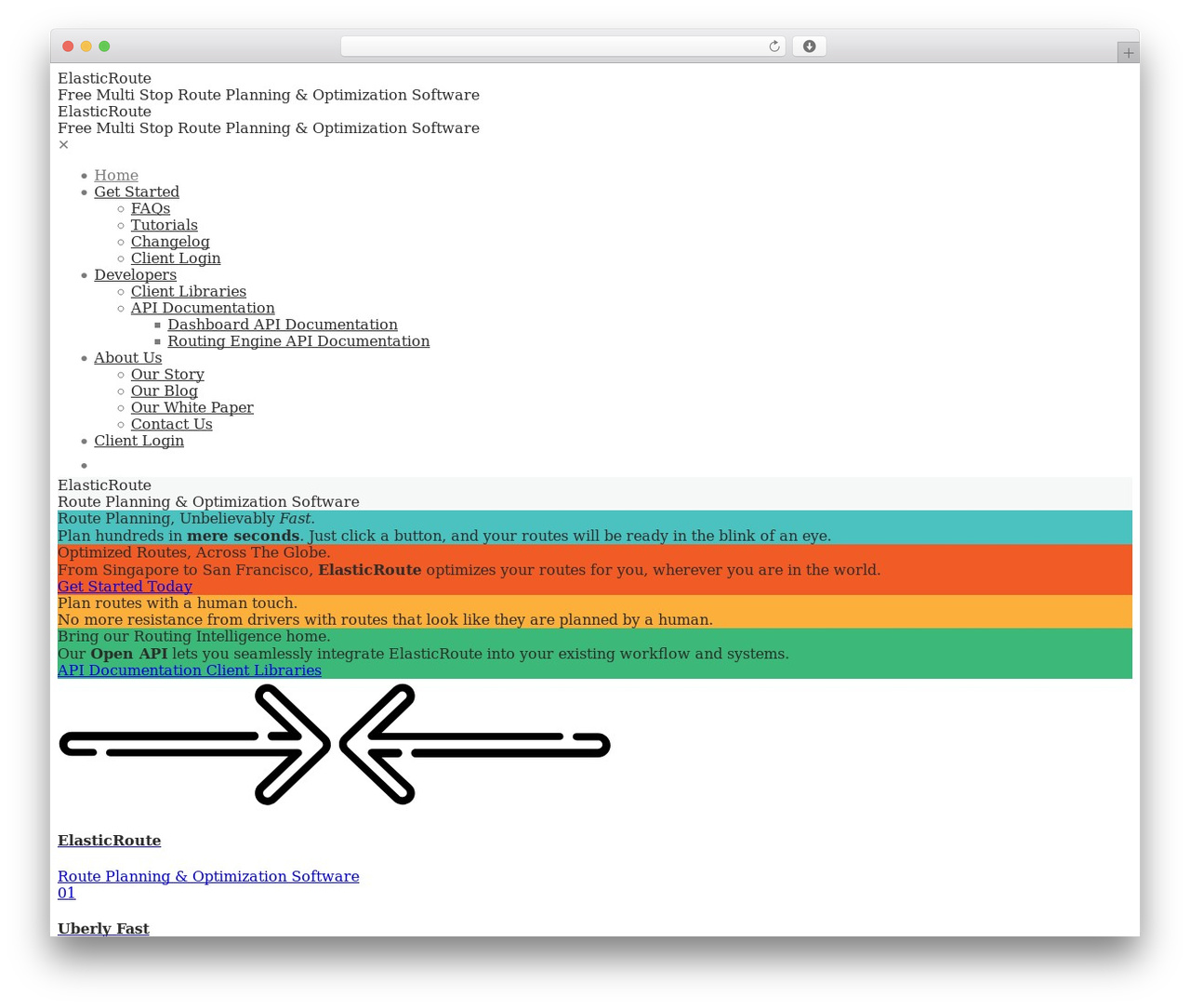The width and height of the screenshot is (1190, 1008).
Task: Click API Documentation in green banner
Action: click(x=130, y=670)
